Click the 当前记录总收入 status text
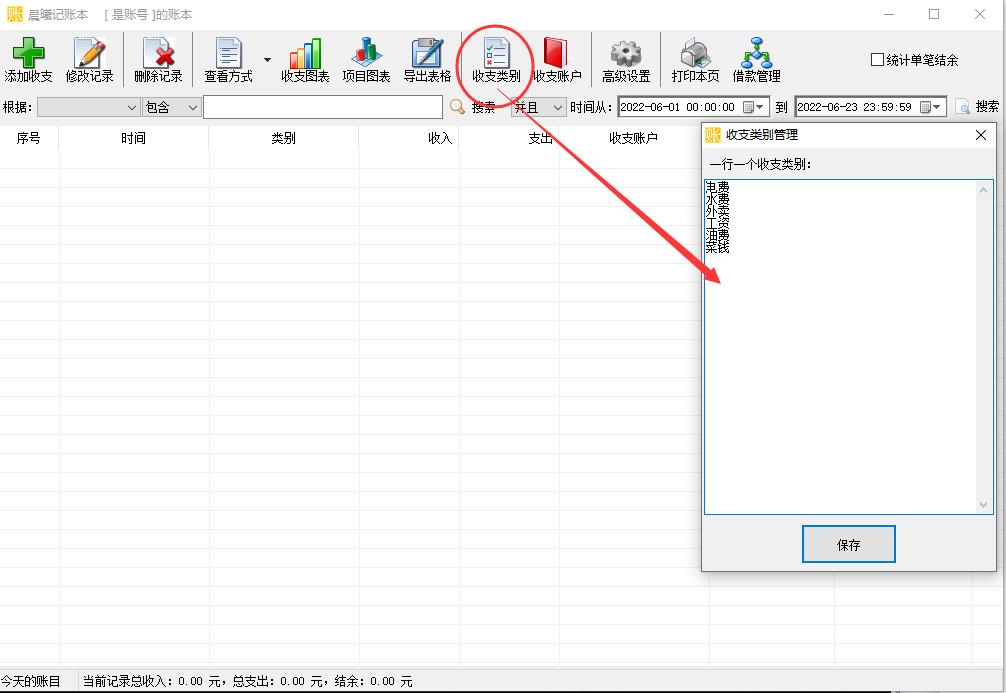Image resolution: width=1006 pixels, height=693 pixels. (247, 681)
